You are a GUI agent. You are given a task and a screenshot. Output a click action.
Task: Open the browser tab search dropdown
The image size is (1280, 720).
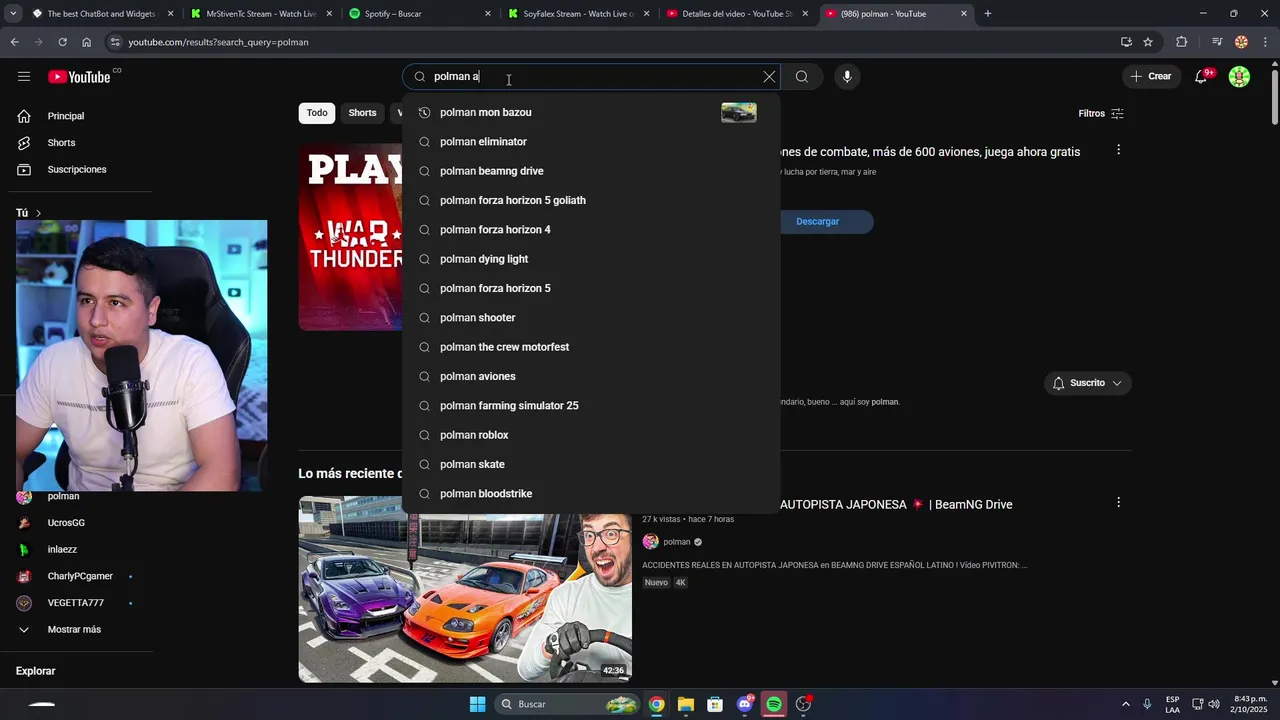(13, 14)
